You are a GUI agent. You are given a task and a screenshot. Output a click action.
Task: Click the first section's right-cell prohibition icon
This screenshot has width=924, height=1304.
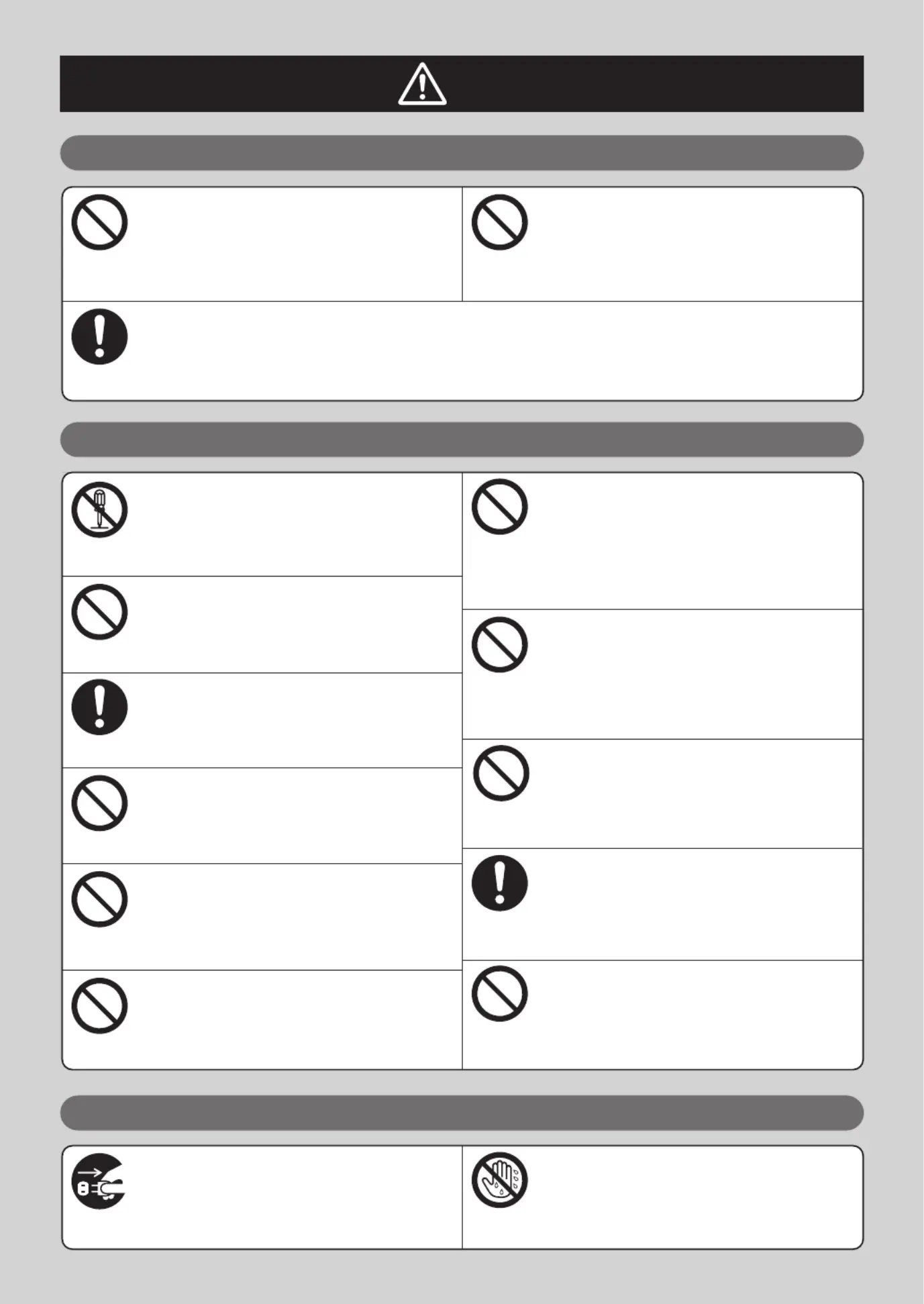[x=499, y=223]
